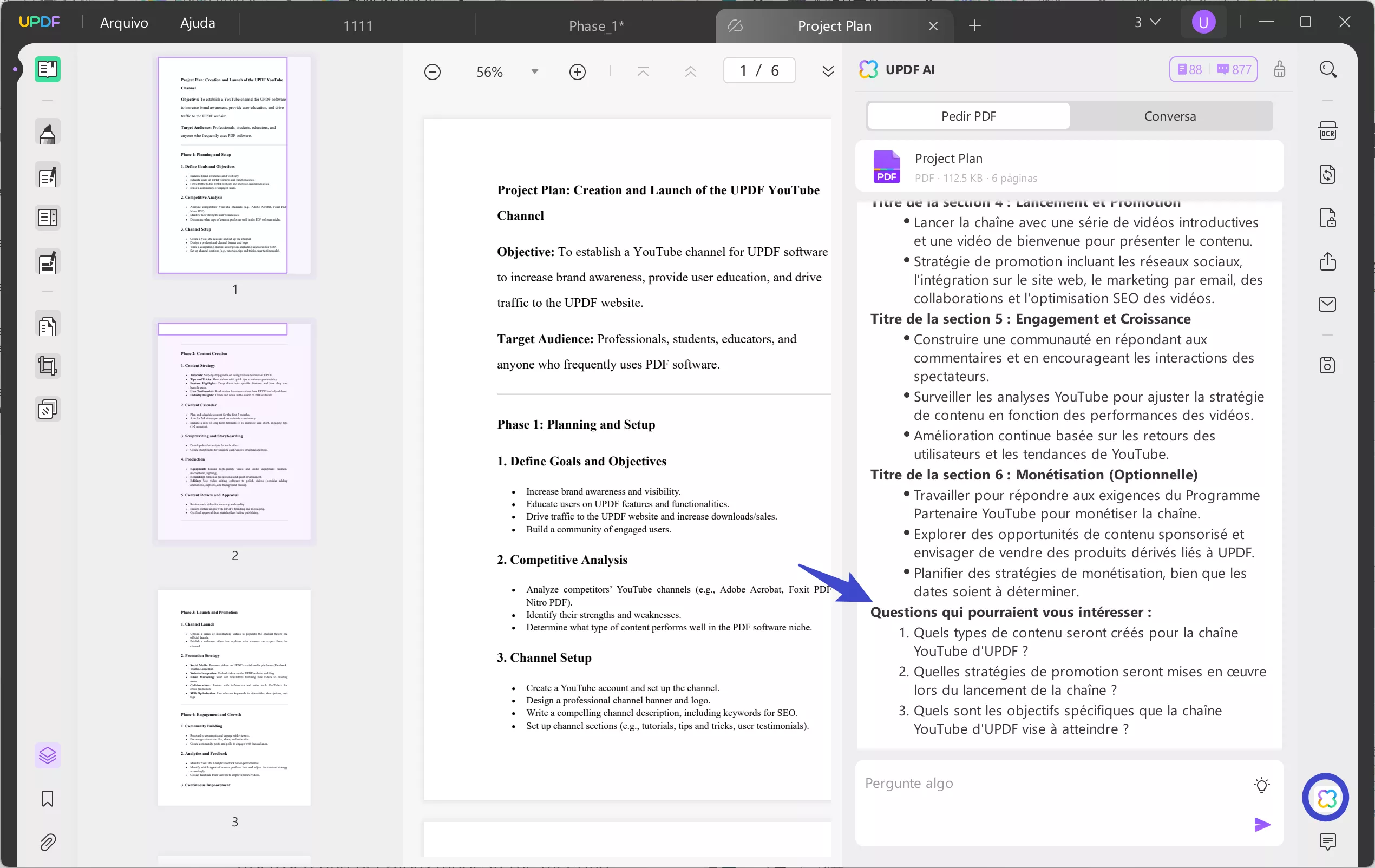Toggle the layers panel button
The width and height of the screenshot is (1375, 868).
pos(48,755)
